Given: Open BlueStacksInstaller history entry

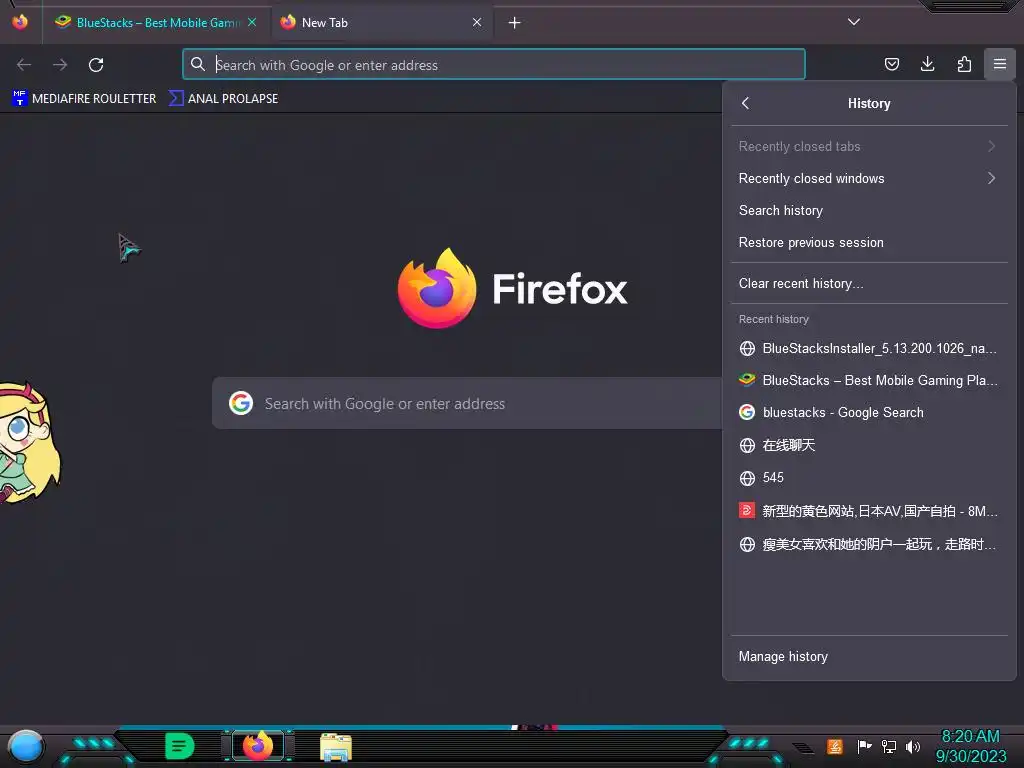Looking at the screenshot, I should pyautogui.click(x=869, y=348).
